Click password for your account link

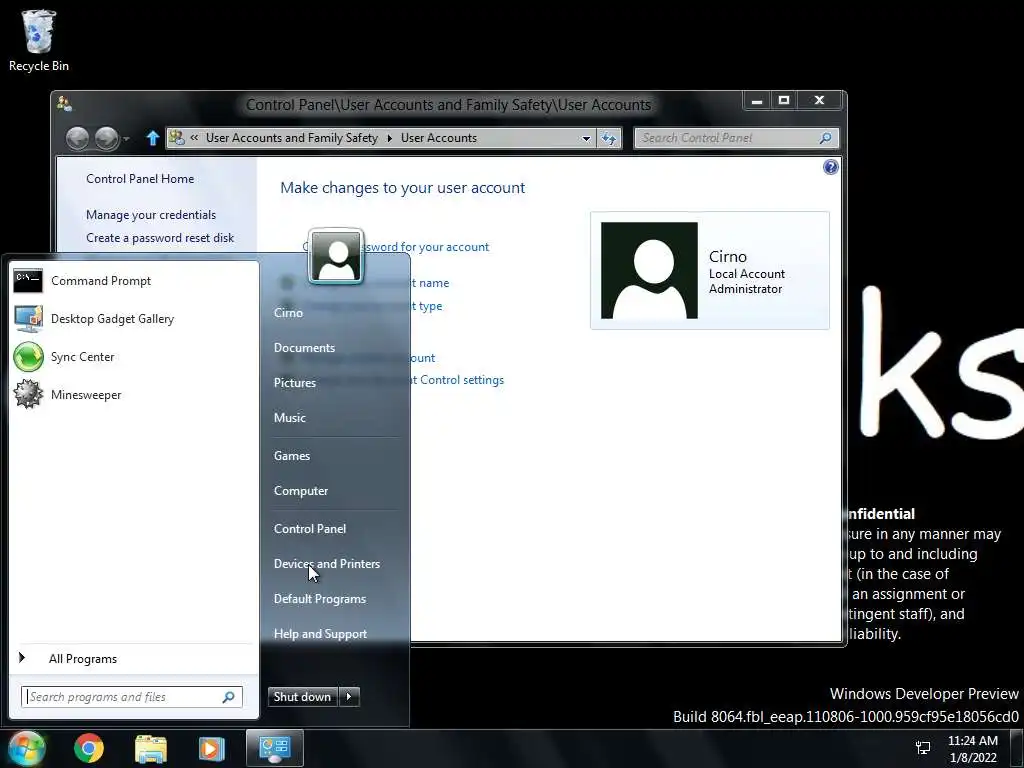[x=426, y=247]
